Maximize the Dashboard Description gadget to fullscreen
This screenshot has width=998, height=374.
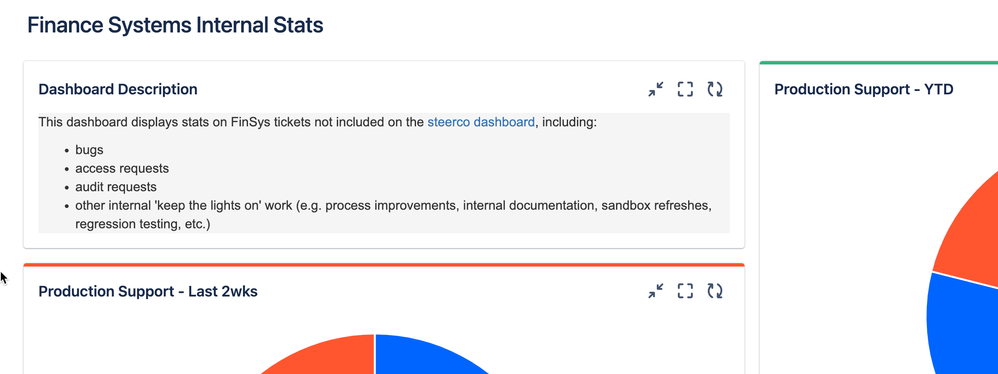[685, 89]
